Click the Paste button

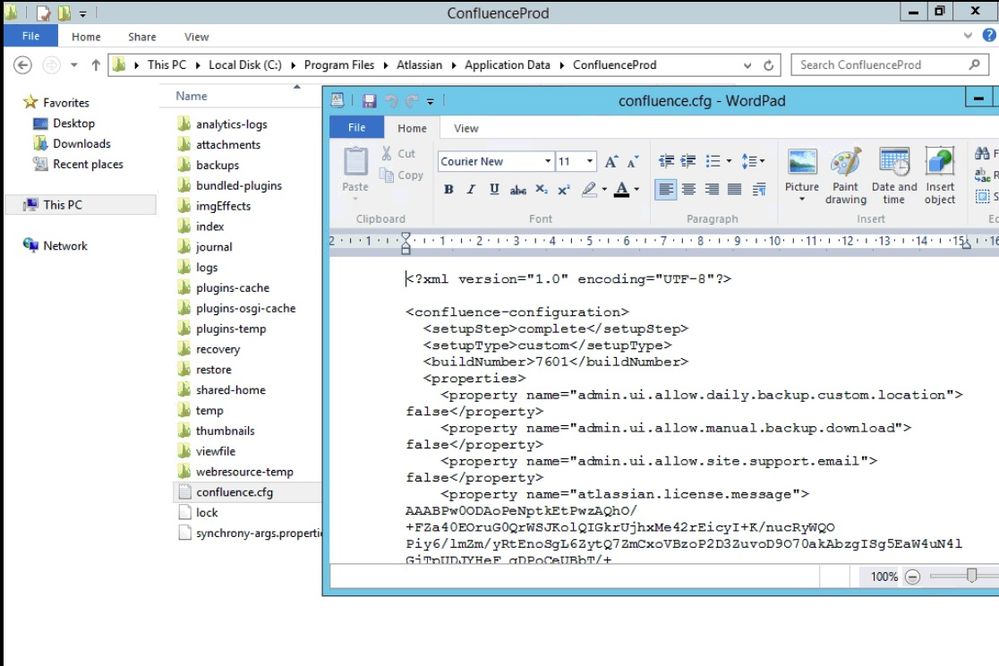click(x=356, y=170)
